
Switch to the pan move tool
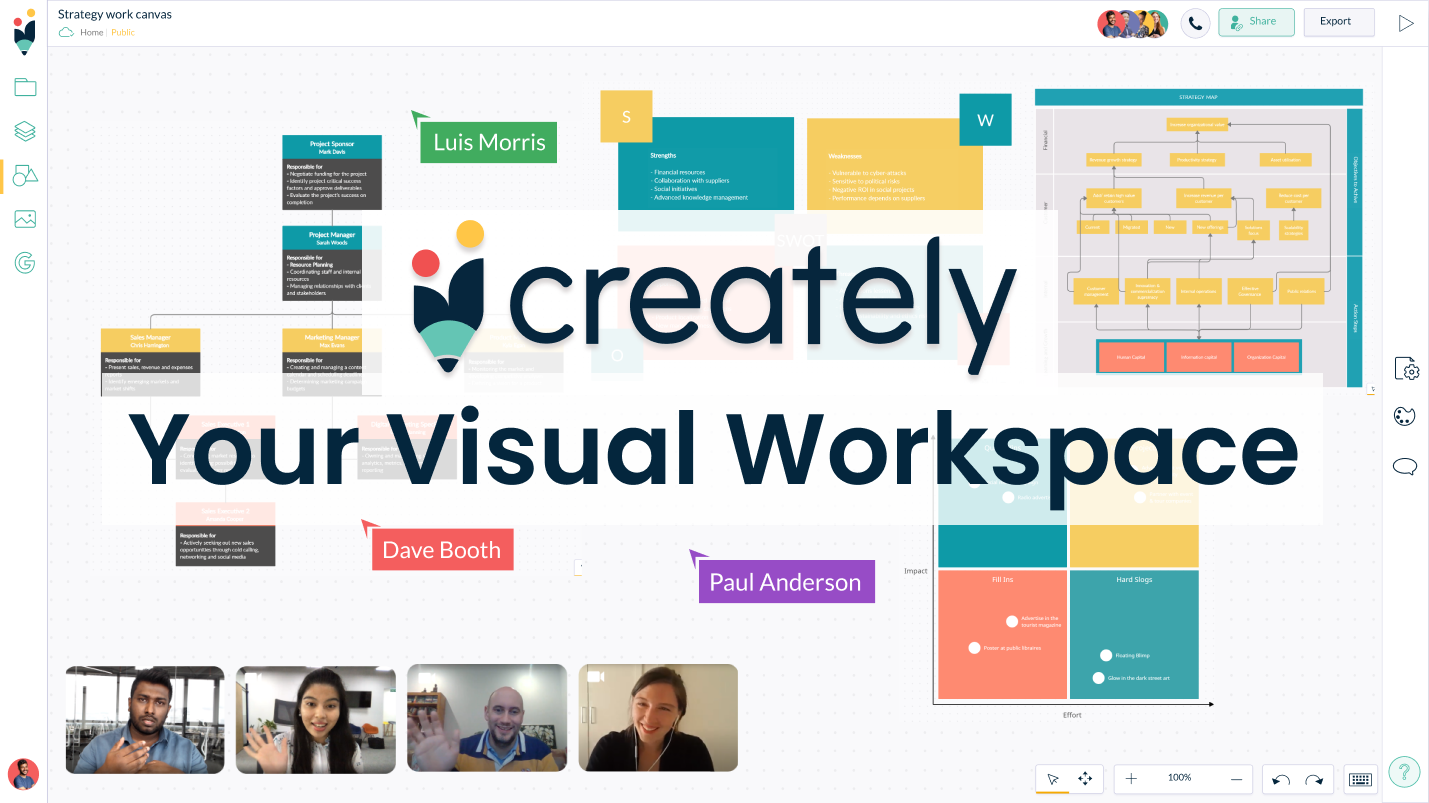[1085, 778]
